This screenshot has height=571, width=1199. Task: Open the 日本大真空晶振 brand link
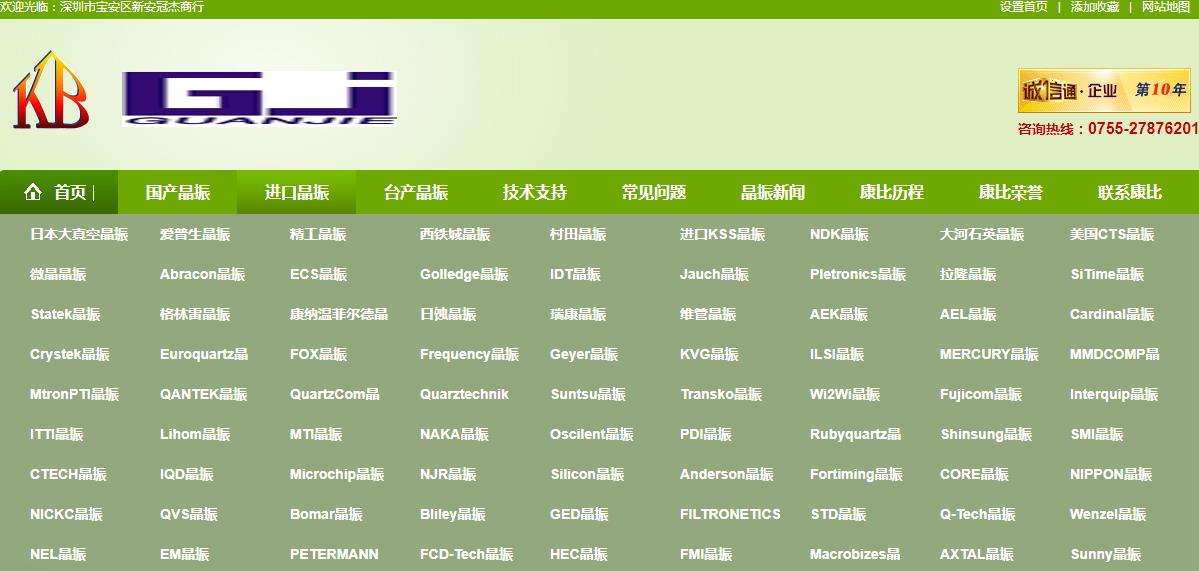[79, 234]
